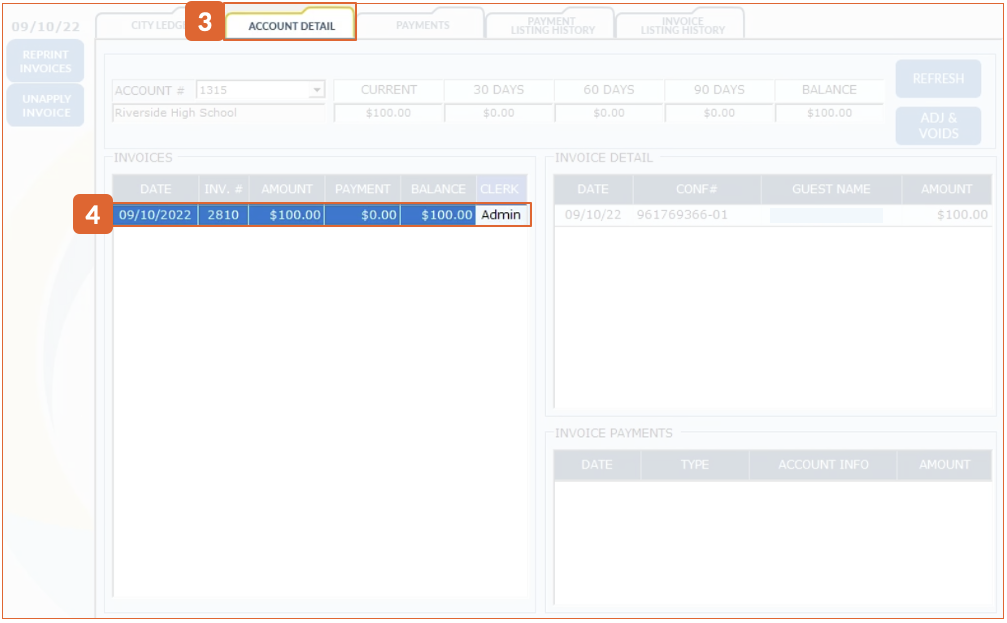1007x623 pixels.
Task: Click the Reprint Invoices button
Action: [46, 62]
